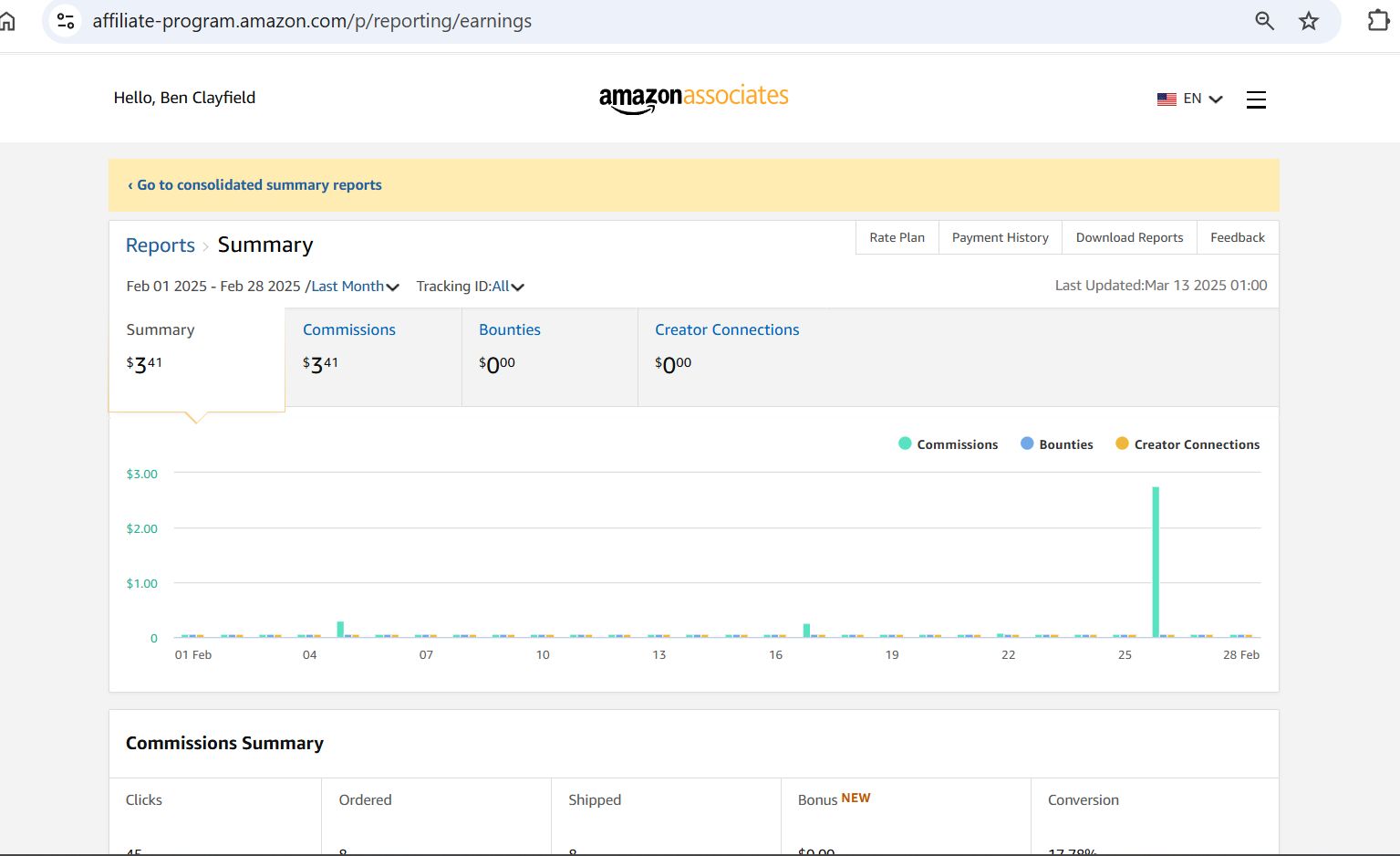The width and height of the screenshot is (1400, 856).
Task: Click the $1.00 y-axis label
Action: [141, 583]
